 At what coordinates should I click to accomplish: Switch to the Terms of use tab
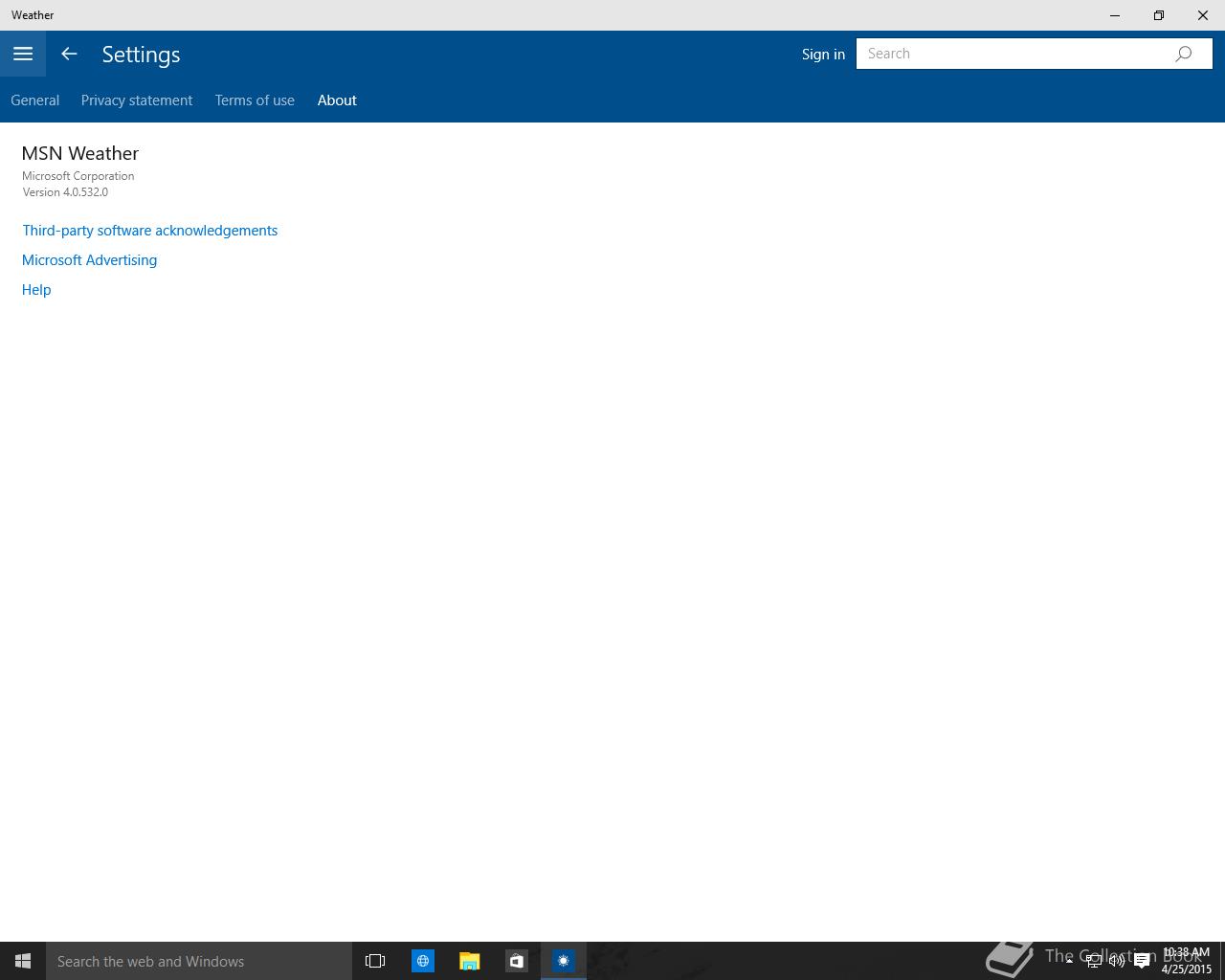(x=255, y=100)
